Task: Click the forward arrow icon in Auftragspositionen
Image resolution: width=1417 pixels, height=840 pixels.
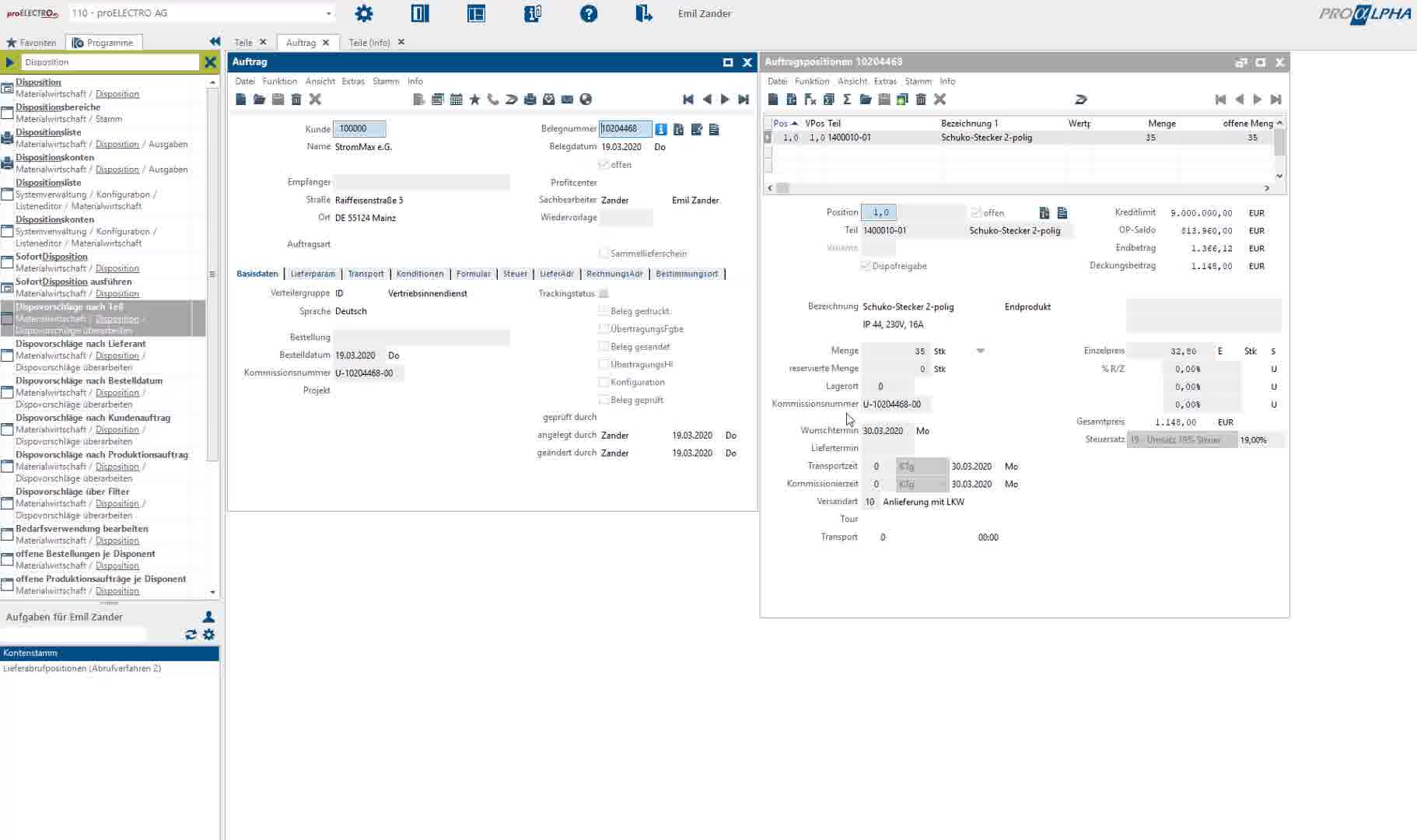Action: pyautogui.click(x=1081, y=100)
